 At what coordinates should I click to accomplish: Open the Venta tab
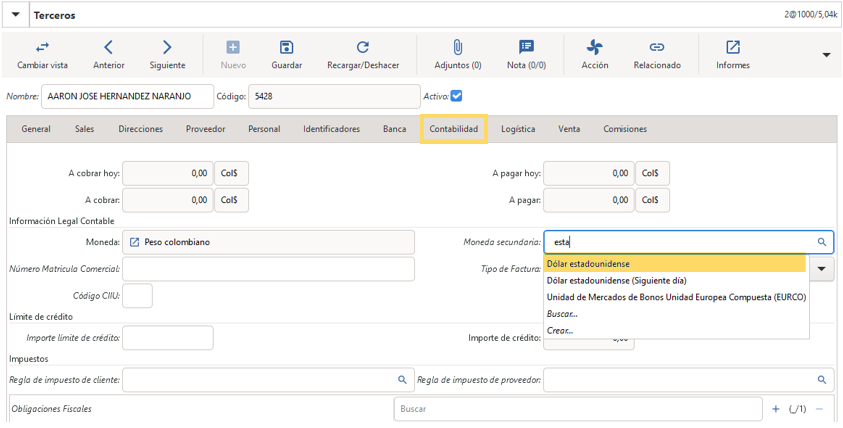[569, 129]
